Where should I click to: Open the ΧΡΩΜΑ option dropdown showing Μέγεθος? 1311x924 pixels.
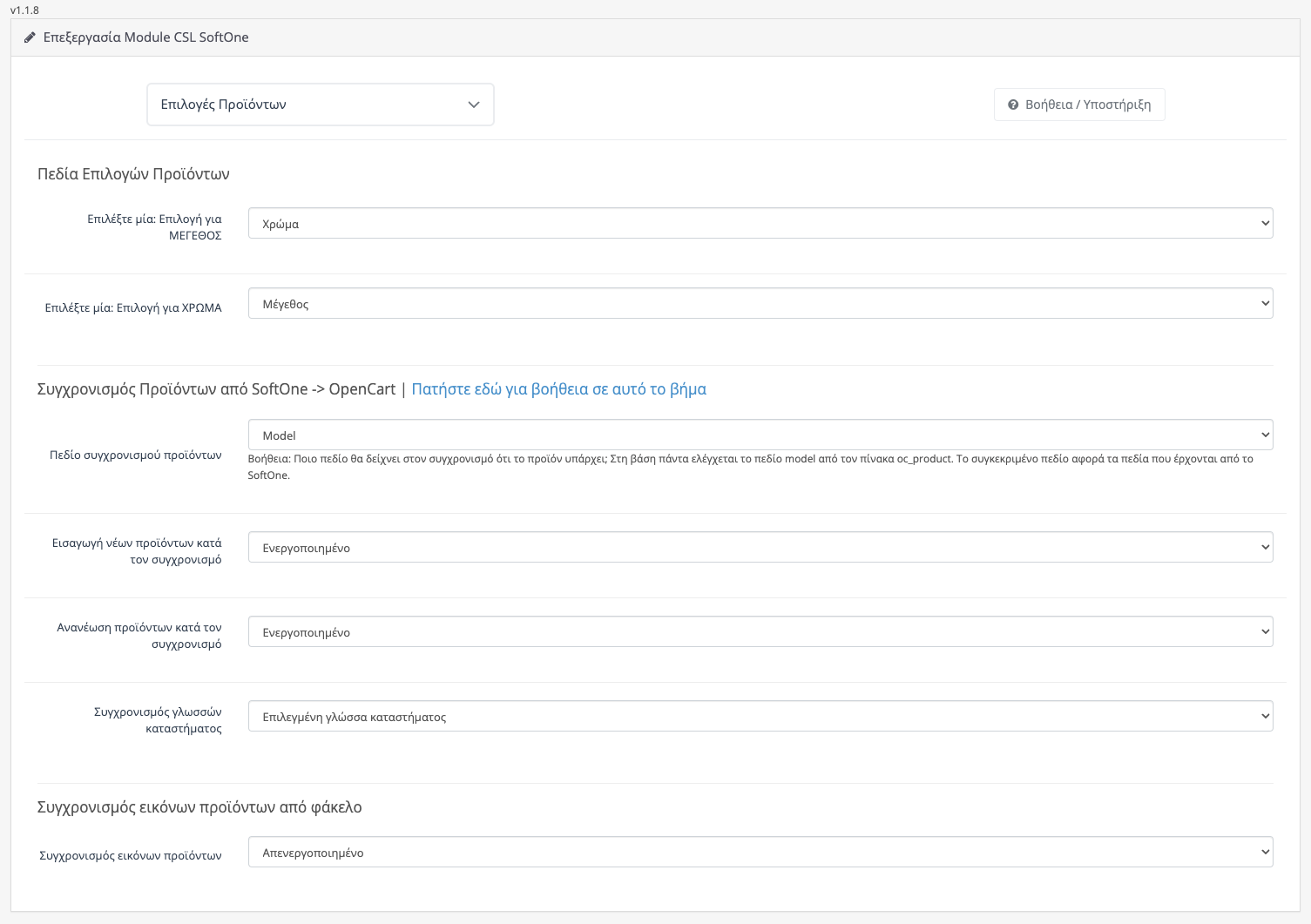pyautogui.click(x=760, y=303)
